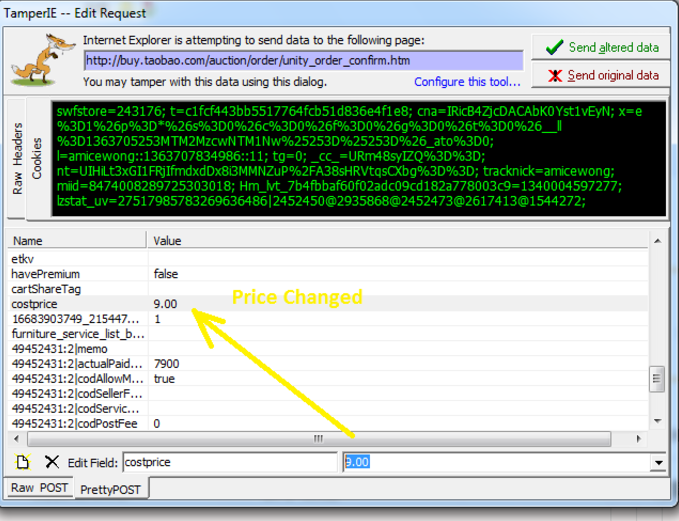Click the vertical scrollbar thumb

(657, 379)
